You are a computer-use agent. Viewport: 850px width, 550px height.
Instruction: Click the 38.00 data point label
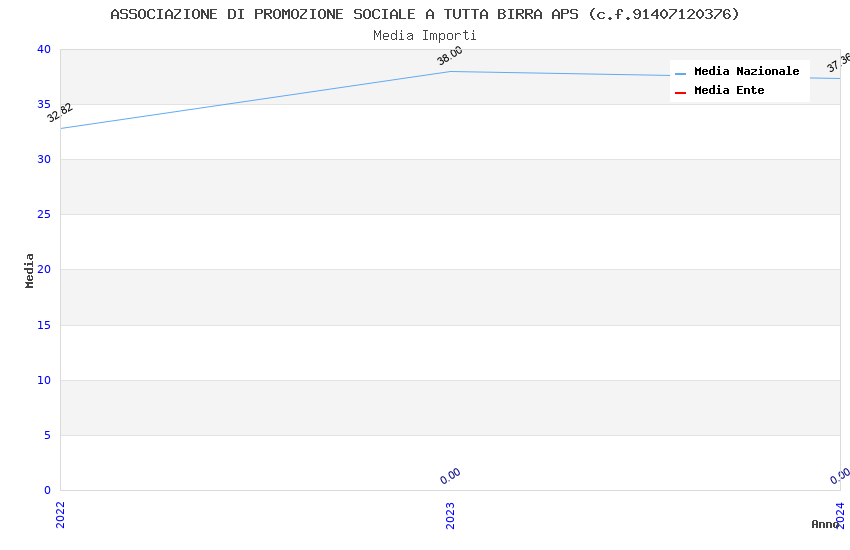coord(450,56)
